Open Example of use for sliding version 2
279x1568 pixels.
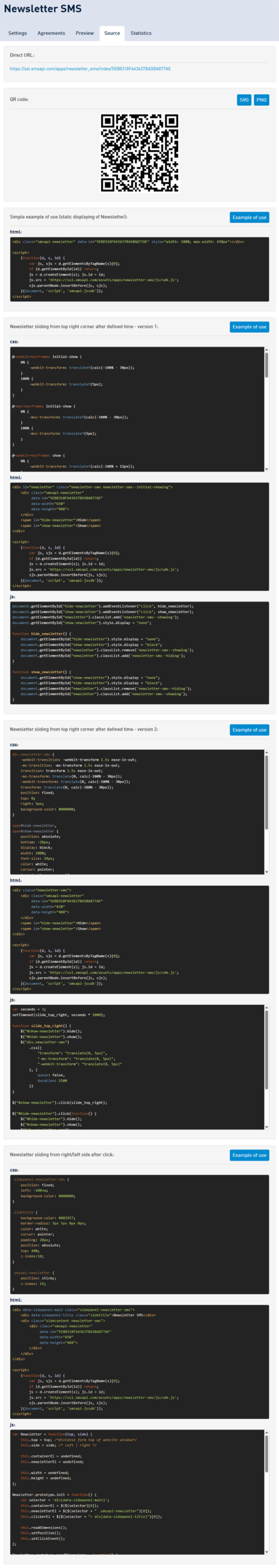pyautogui.click(x=249, y=730)
